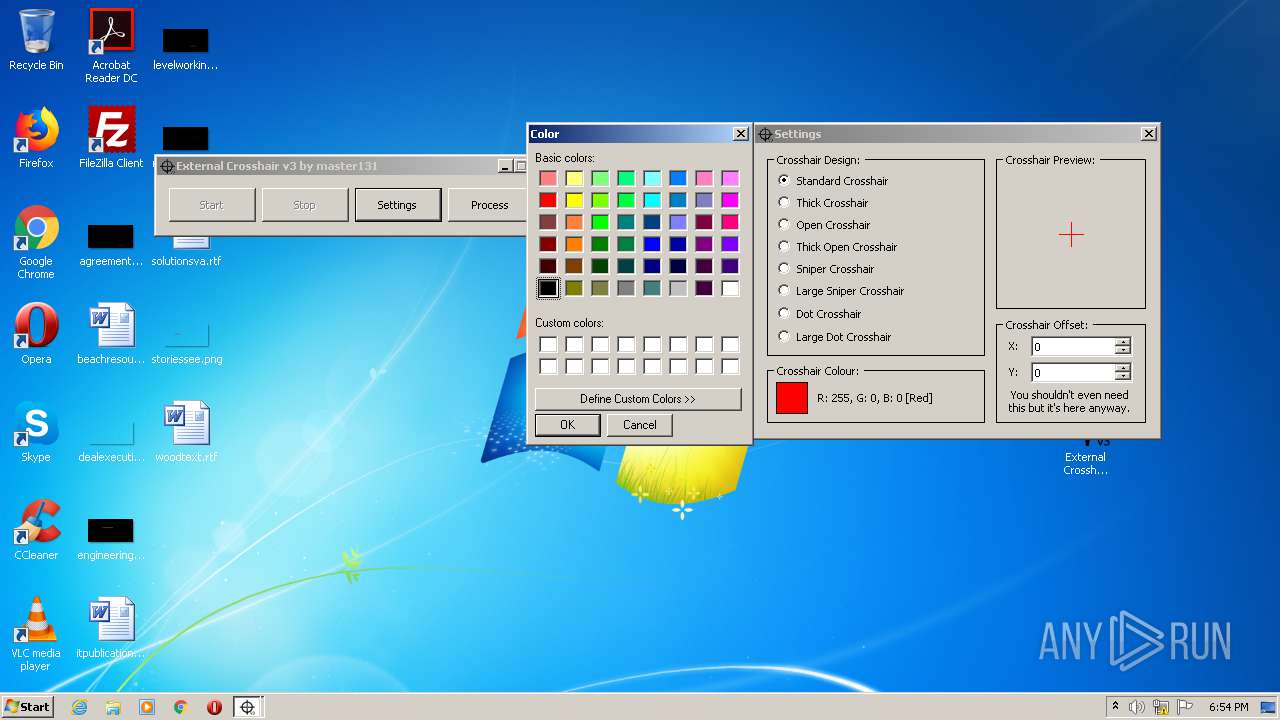Image resolution: width=1280 pixels, height=720 pixels.
Task: Open media player taskbar icon
Action: [x=147, y=707]
